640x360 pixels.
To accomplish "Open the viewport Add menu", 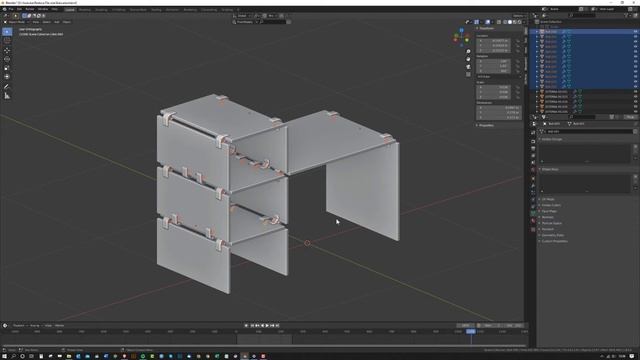I will coord(57,22).
